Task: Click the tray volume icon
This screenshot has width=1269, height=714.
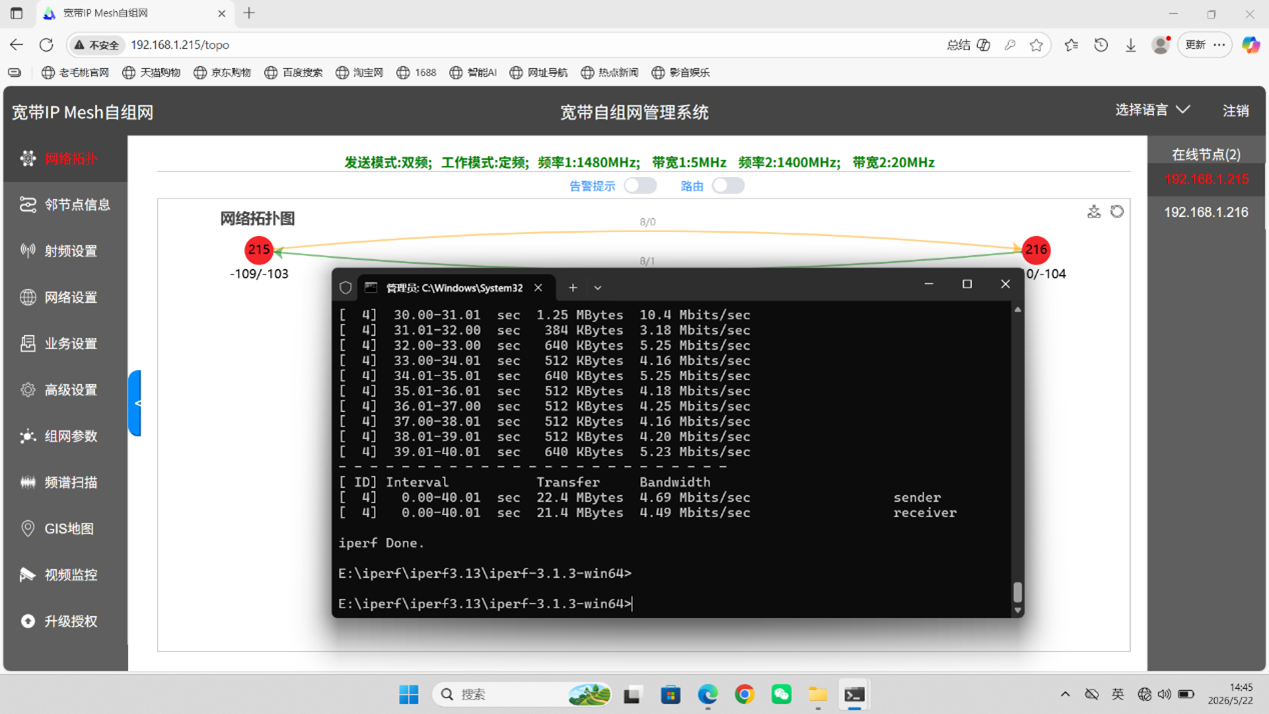Action: 1164,694
